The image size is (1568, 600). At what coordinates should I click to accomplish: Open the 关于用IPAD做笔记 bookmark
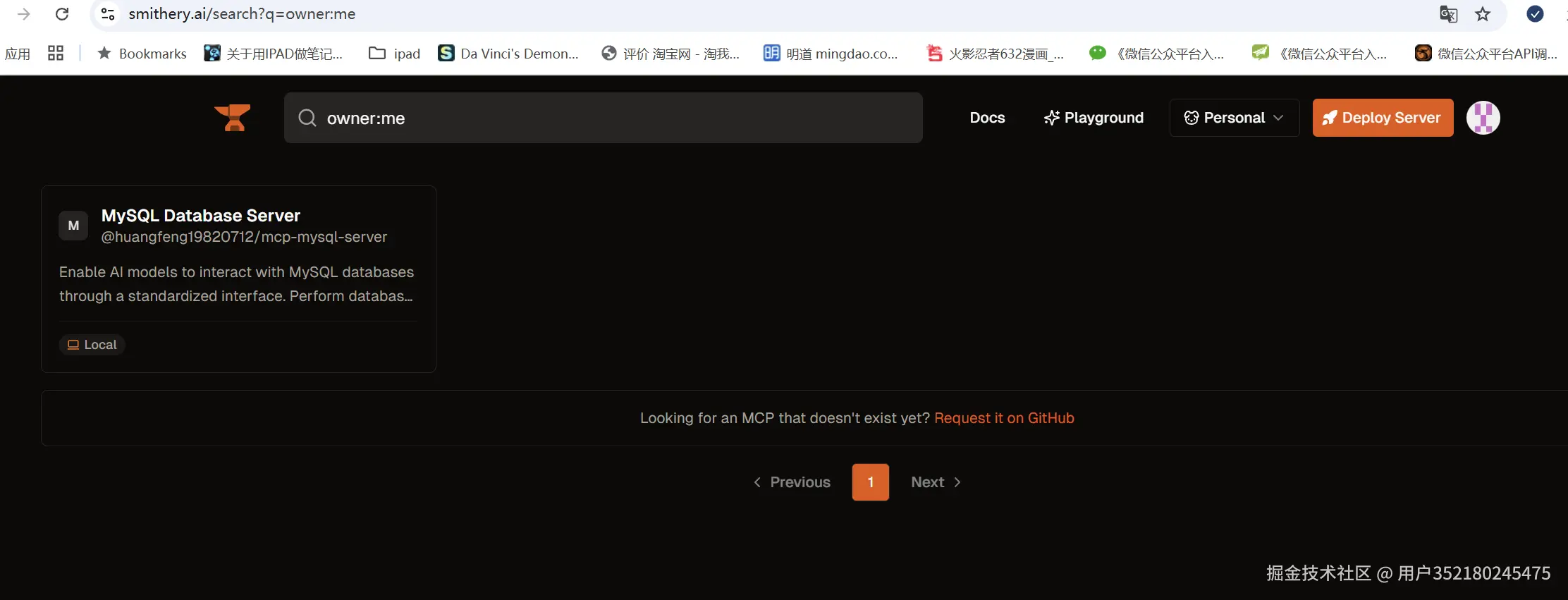coord(273,54)
